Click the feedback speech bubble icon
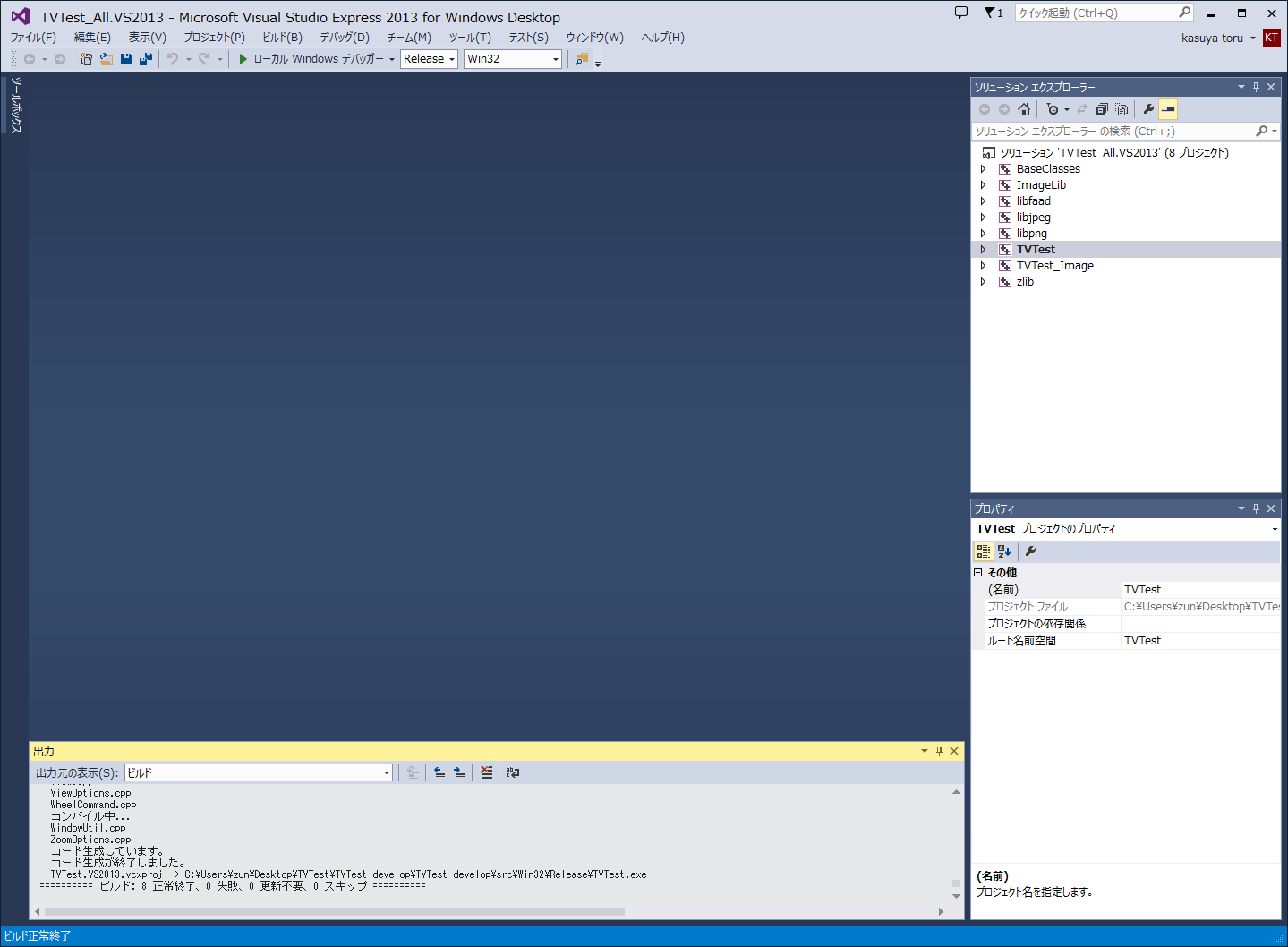This screenshot has width=1288, height=947. point(961,13)
